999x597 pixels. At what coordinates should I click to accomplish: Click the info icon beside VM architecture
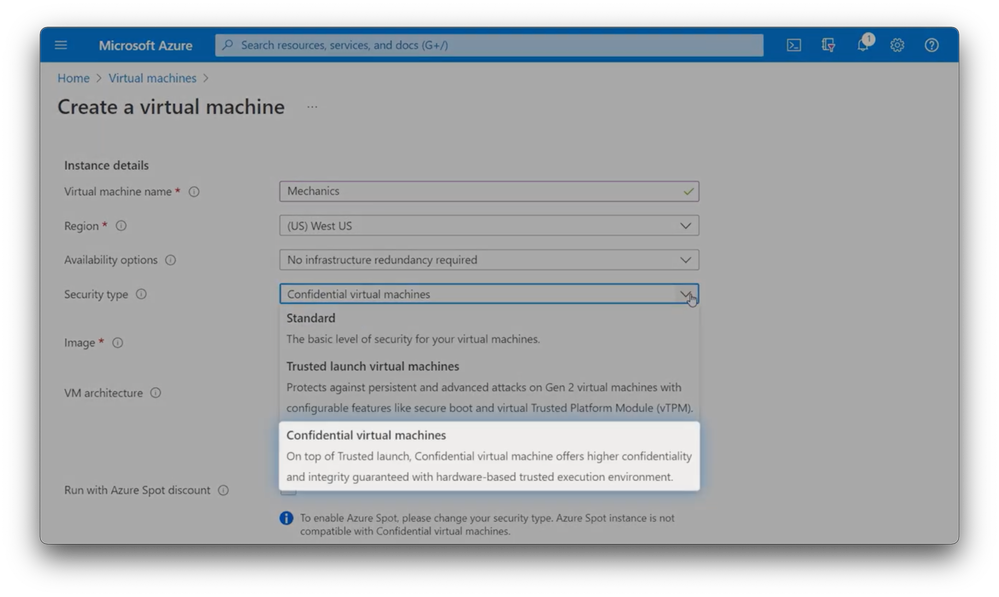point(155,393)
